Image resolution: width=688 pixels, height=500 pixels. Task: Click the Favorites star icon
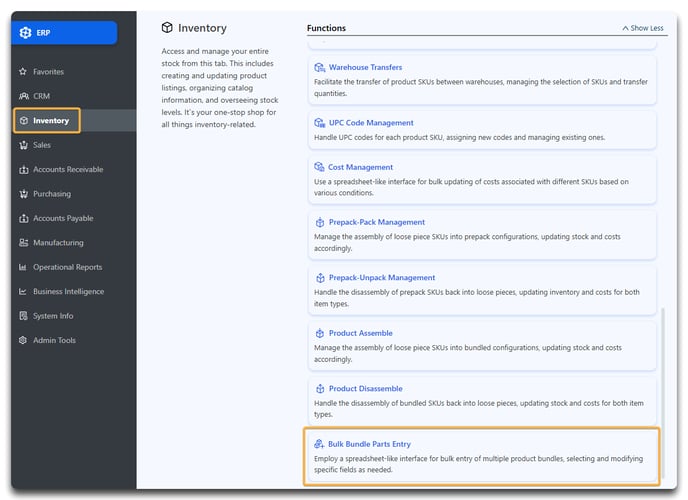23,71
